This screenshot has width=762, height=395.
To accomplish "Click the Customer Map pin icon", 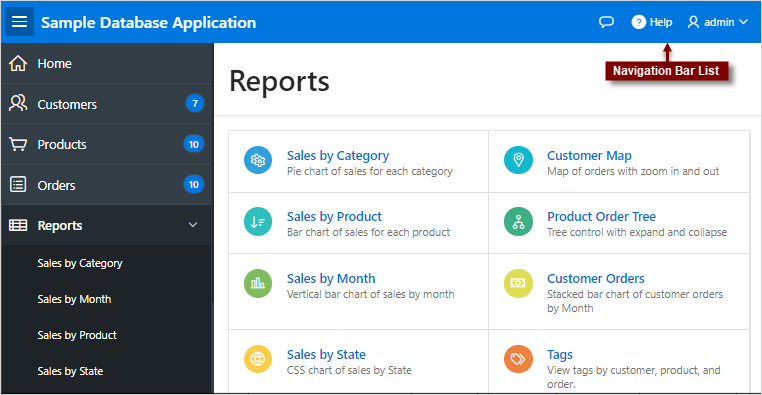I will pos(519,160).
